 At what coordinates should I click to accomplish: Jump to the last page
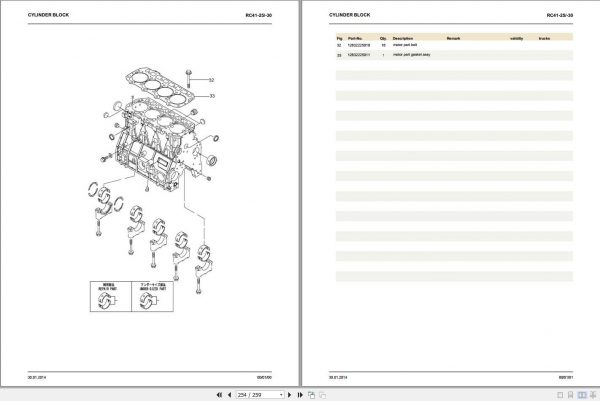[300, 395]
